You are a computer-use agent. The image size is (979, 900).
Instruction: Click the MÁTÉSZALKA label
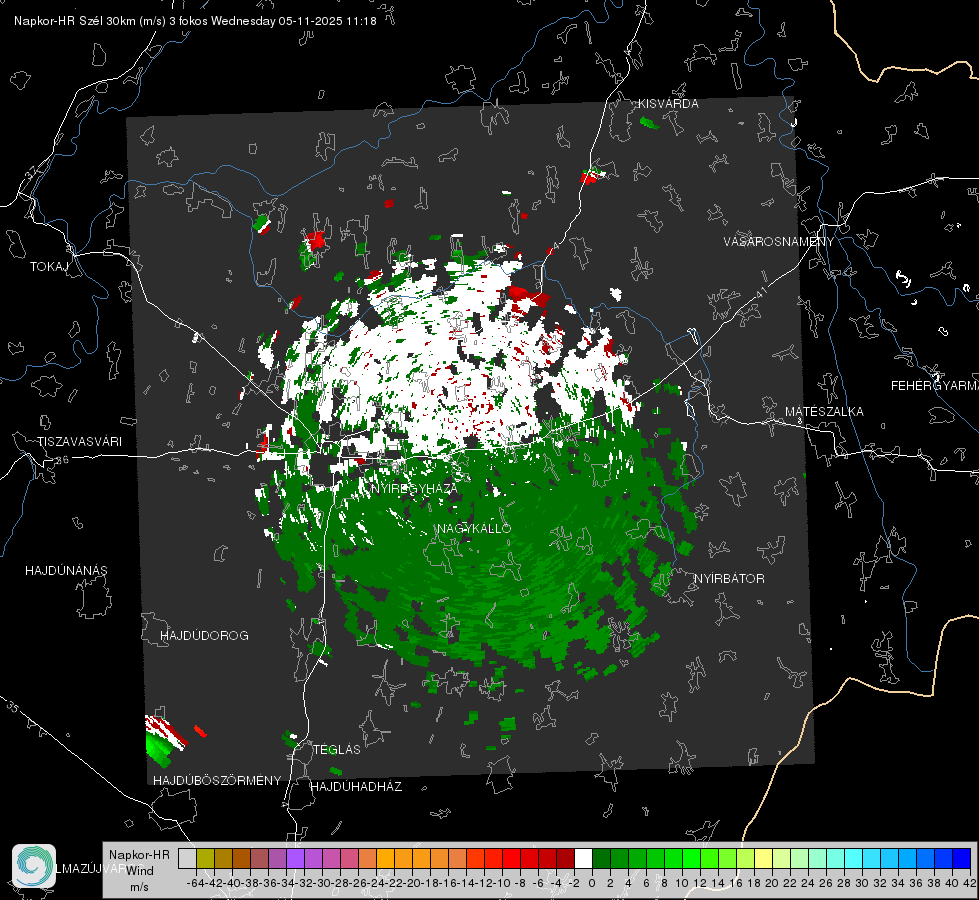coord(824,412)
